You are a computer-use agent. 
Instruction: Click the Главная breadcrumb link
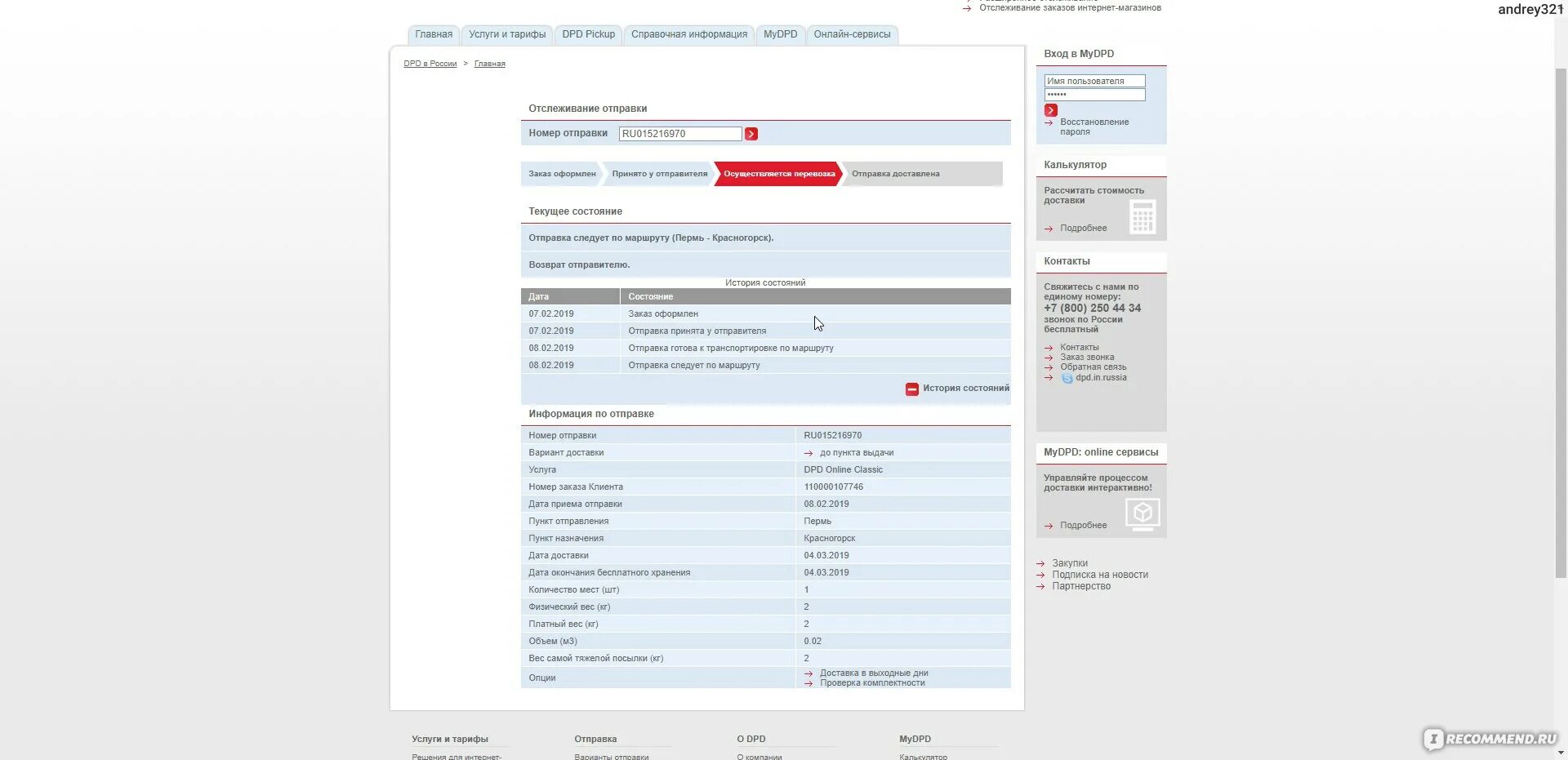490,64
